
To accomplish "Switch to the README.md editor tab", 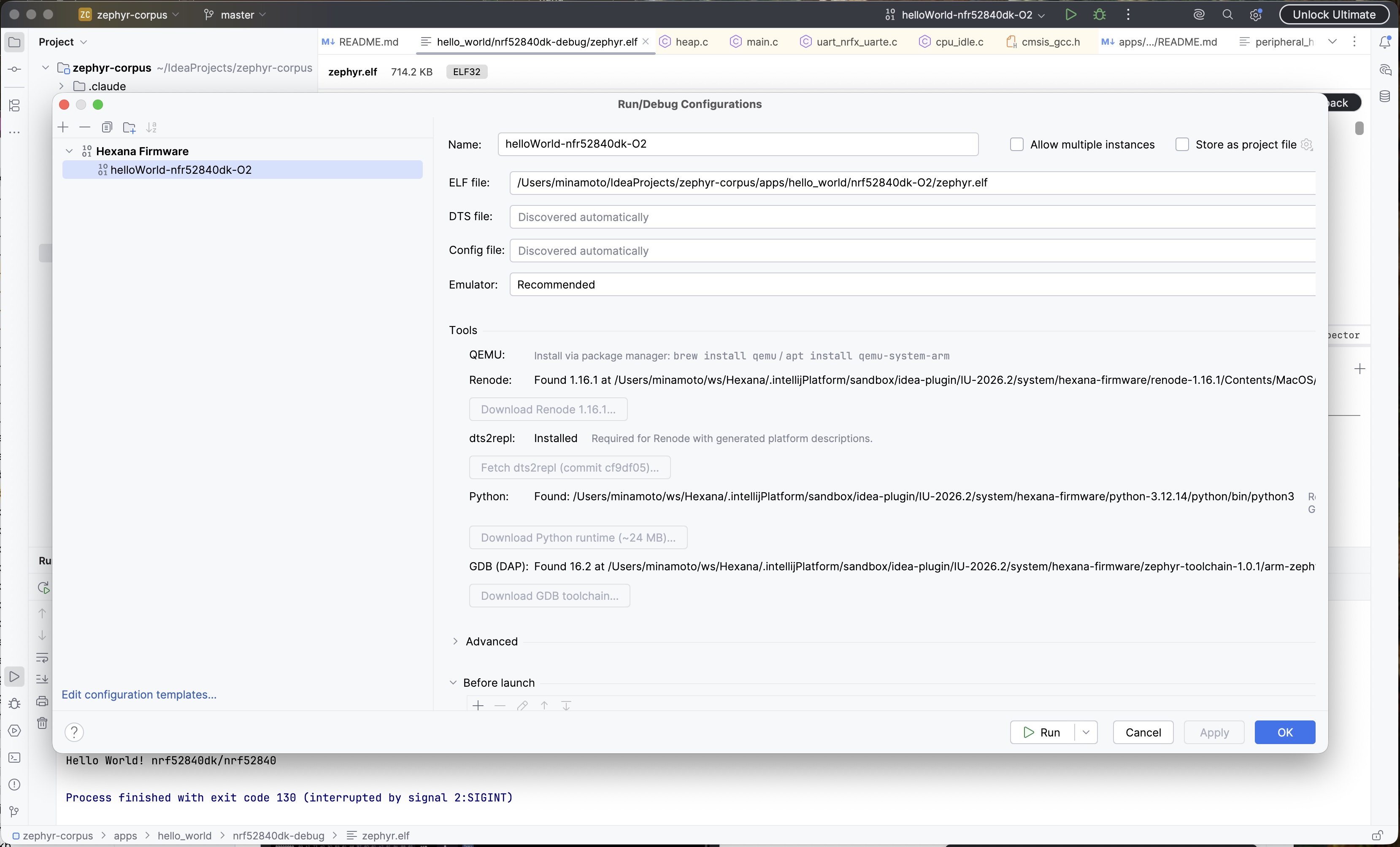I will 360,42.
